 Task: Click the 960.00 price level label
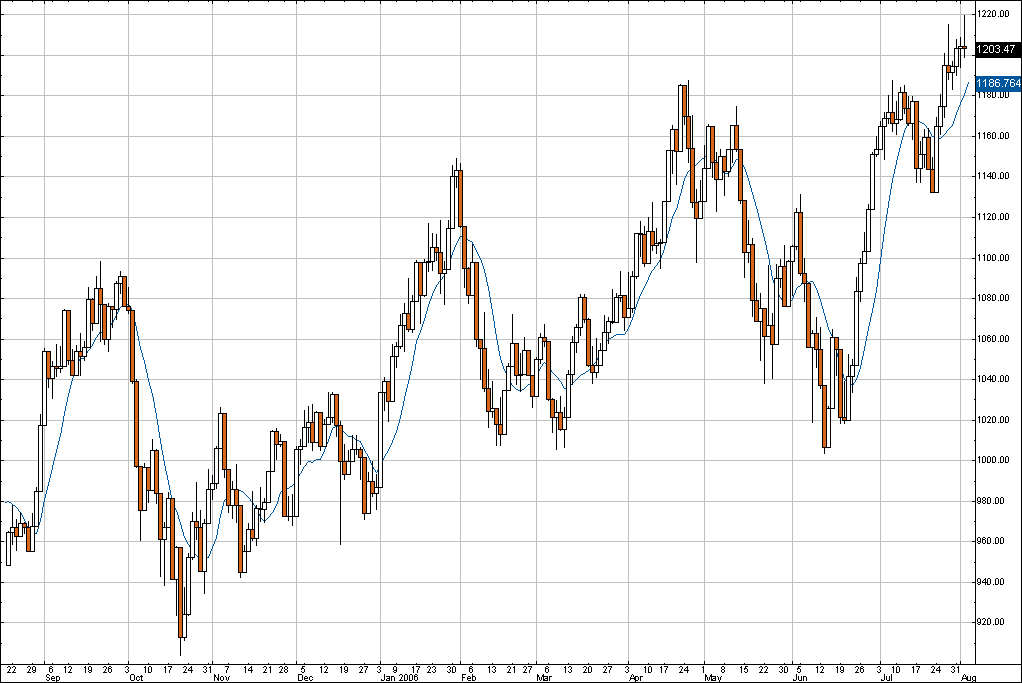(x=992, y=542)
